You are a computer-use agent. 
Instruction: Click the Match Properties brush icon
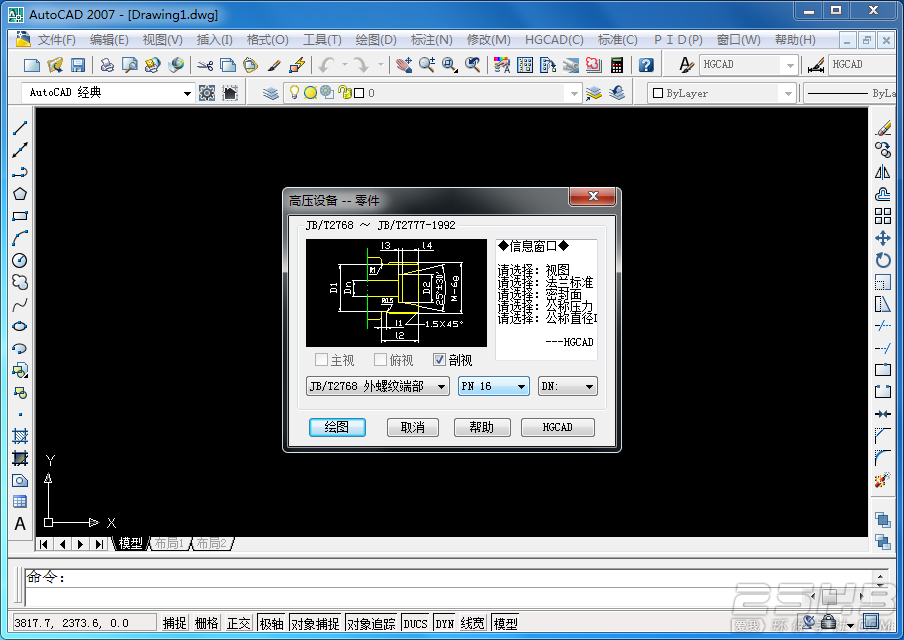(x=274, y=65)
